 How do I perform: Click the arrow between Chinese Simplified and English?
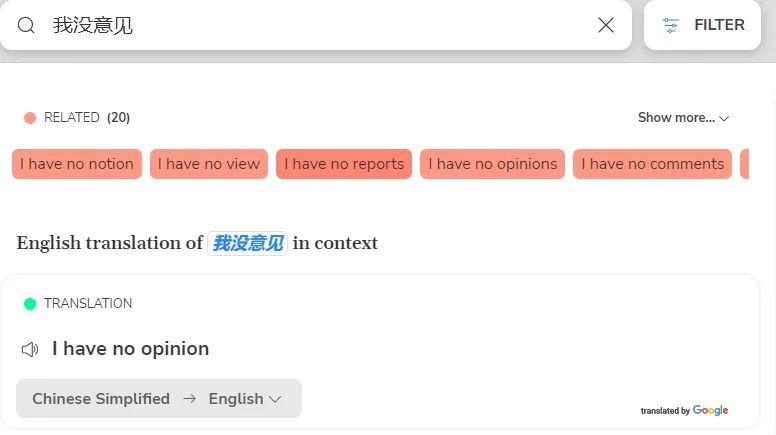pos(189,399)
